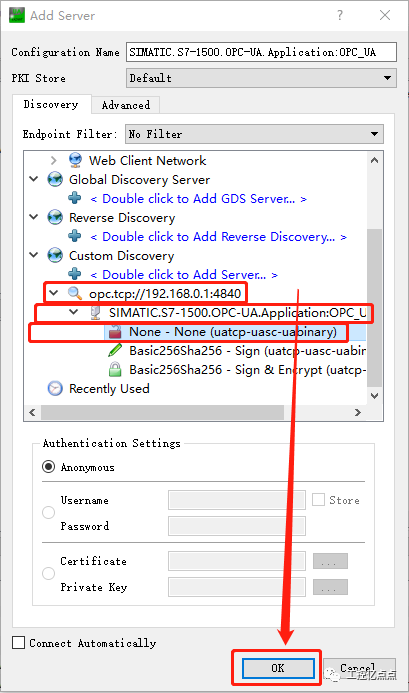Screen dimensions: 409x693
Task: Collapse the Reverse Discovery node
Action: click(x=34, y=217)
